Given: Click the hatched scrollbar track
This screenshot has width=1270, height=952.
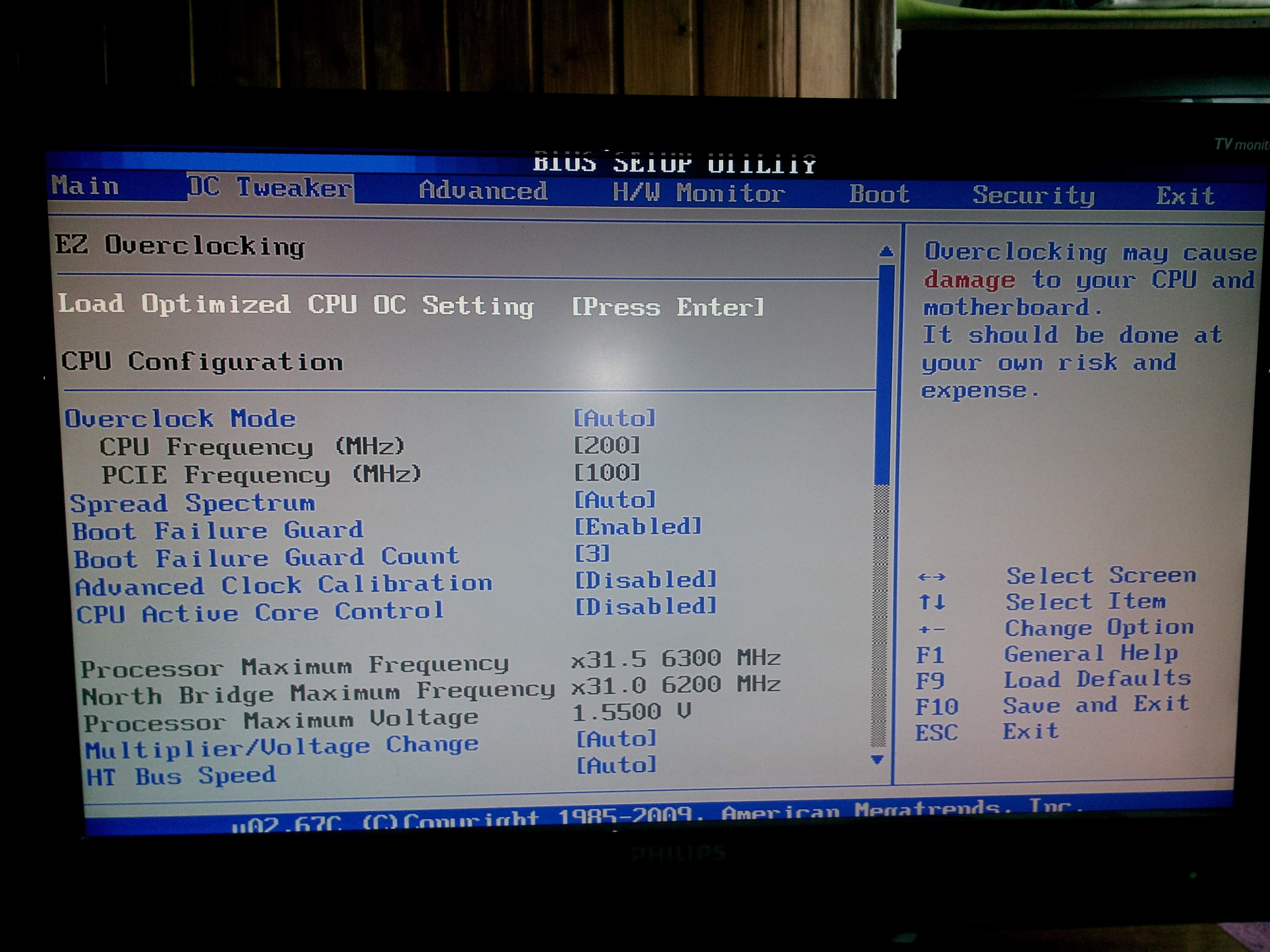Looking at the screenshot, I should tap(880, 615).
